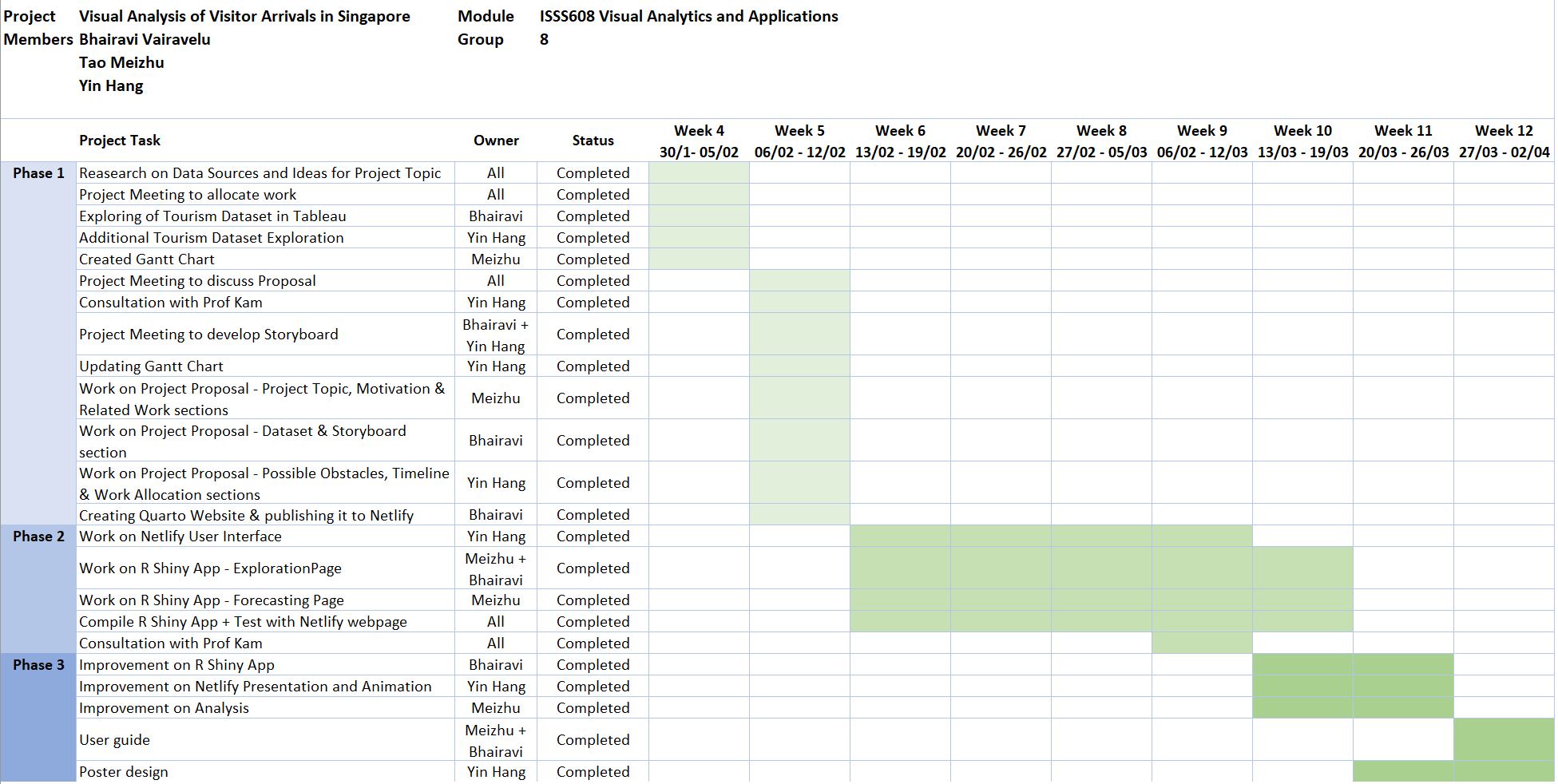Click the "20/02 - 26/02" date range header
This screenshot has height=784, width=1558.
[x=1001, y=152]
